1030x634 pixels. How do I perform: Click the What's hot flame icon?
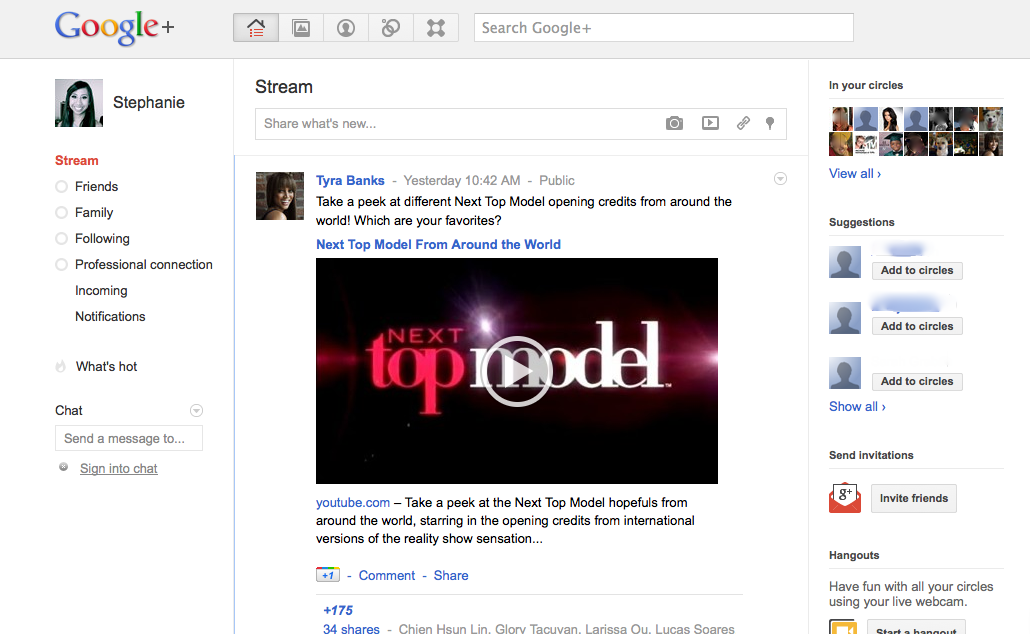click(61, 367)
